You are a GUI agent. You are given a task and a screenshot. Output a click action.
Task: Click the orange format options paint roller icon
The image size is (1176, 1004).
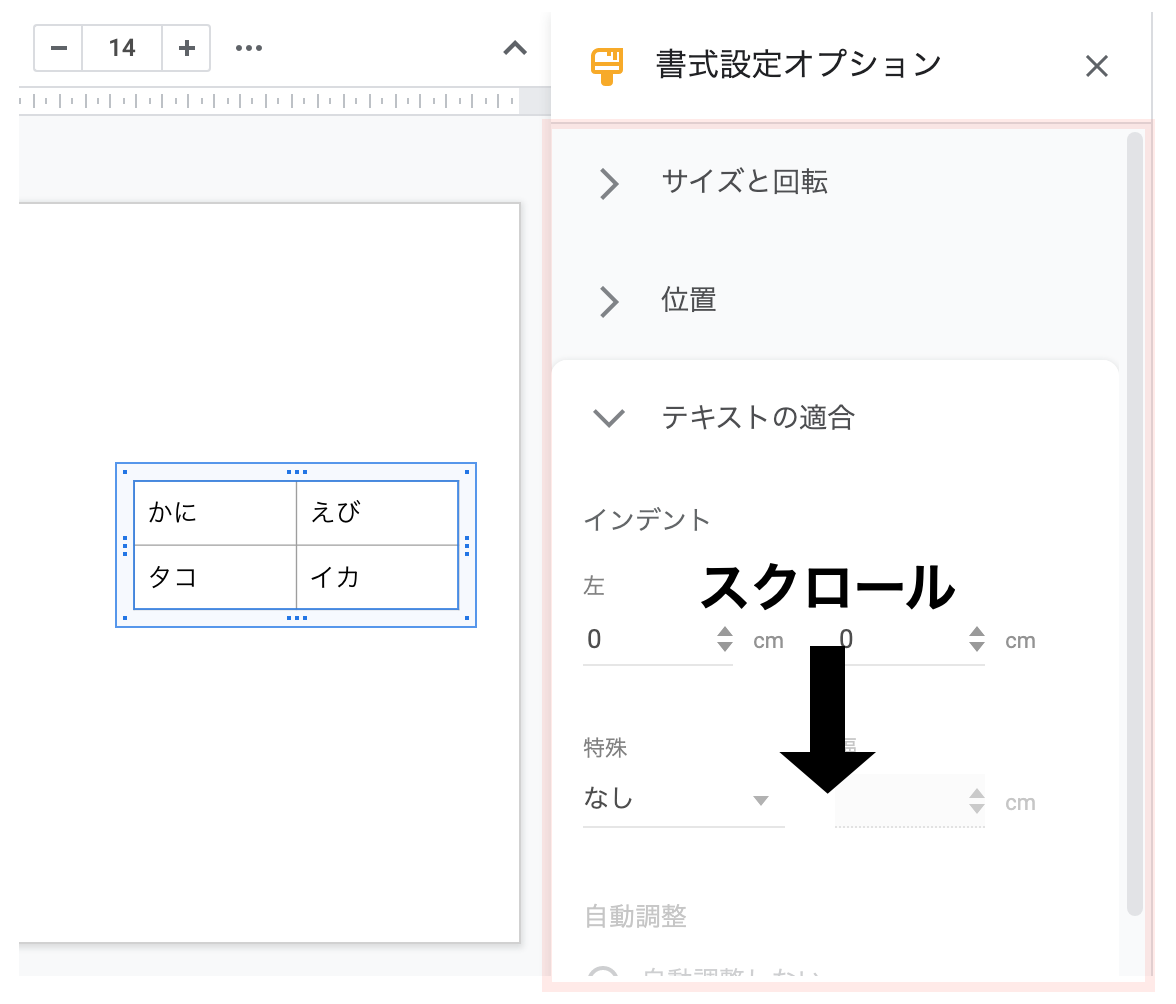click(x=607, y=67)
